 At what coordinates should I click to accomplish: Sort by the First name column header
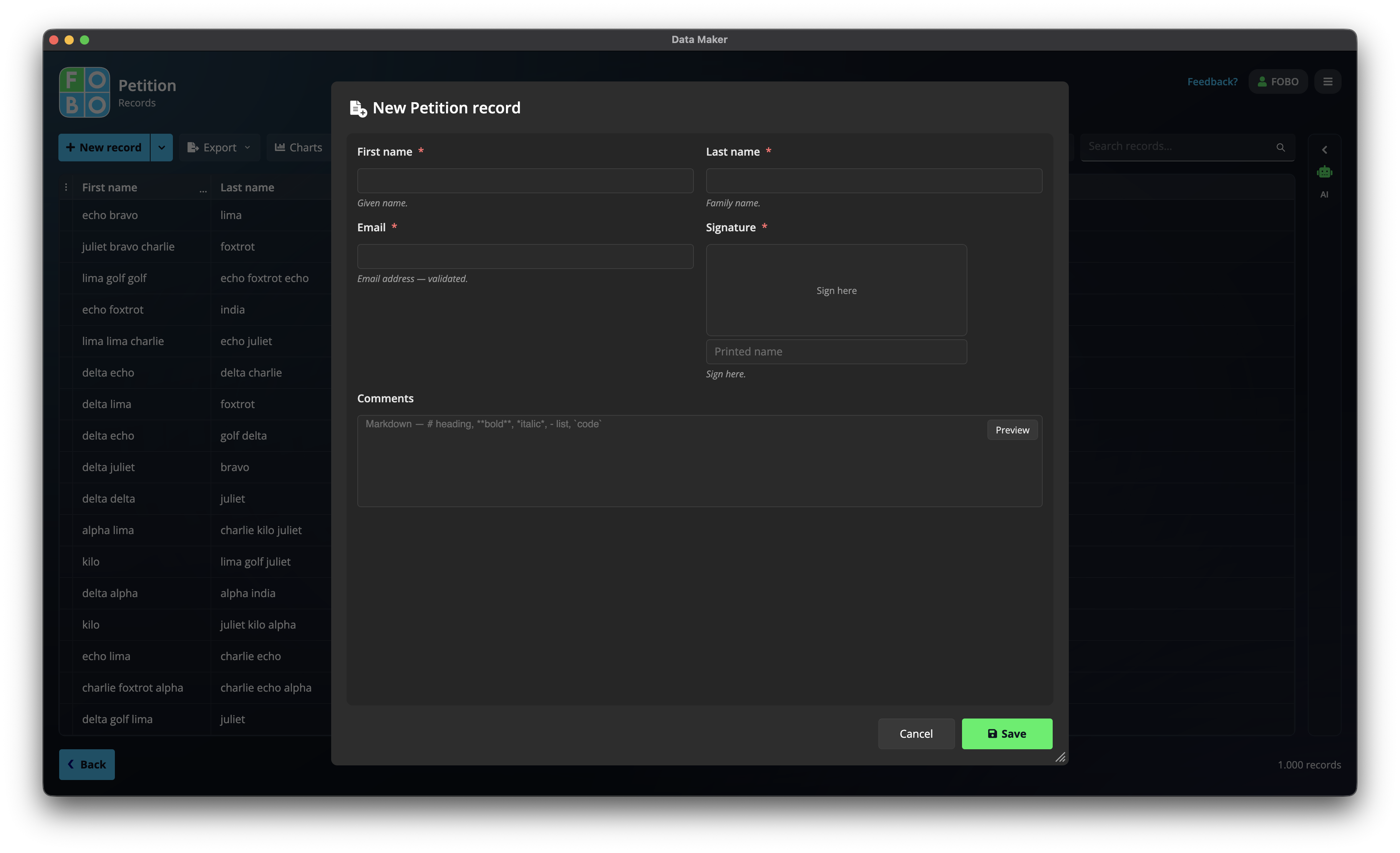(x=109, y=188)
